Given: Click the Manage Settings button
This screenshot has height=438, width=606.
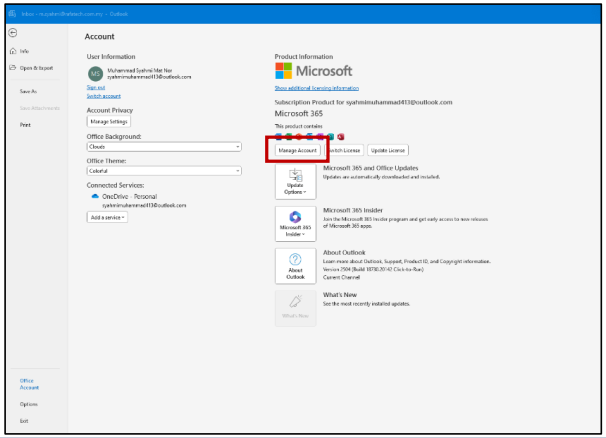Looking at the screenshot, I should click(x=109, y=121).
